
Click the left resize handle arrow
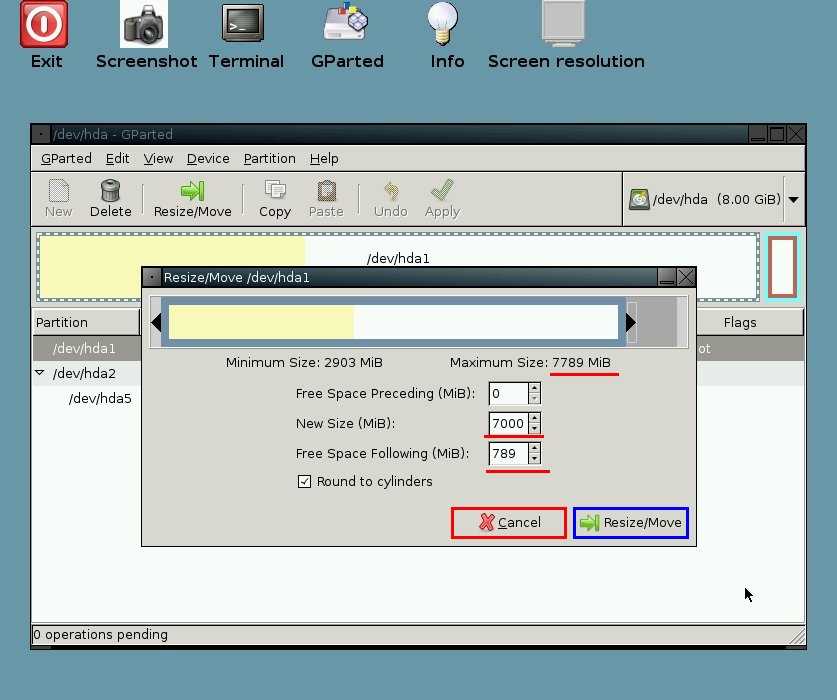pos(156,323)
